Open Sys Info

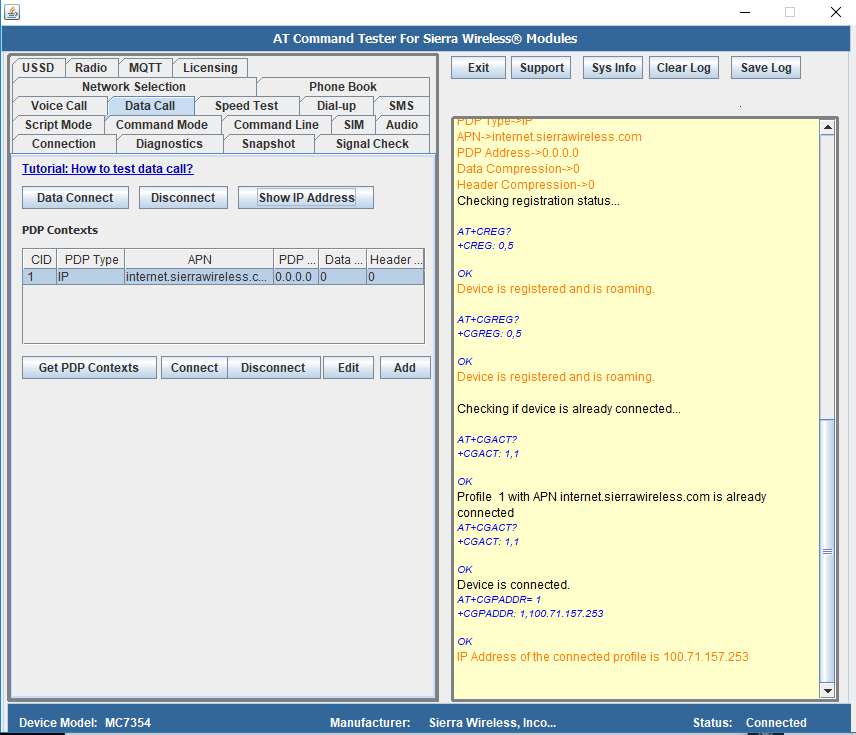[x=613, y=68]
